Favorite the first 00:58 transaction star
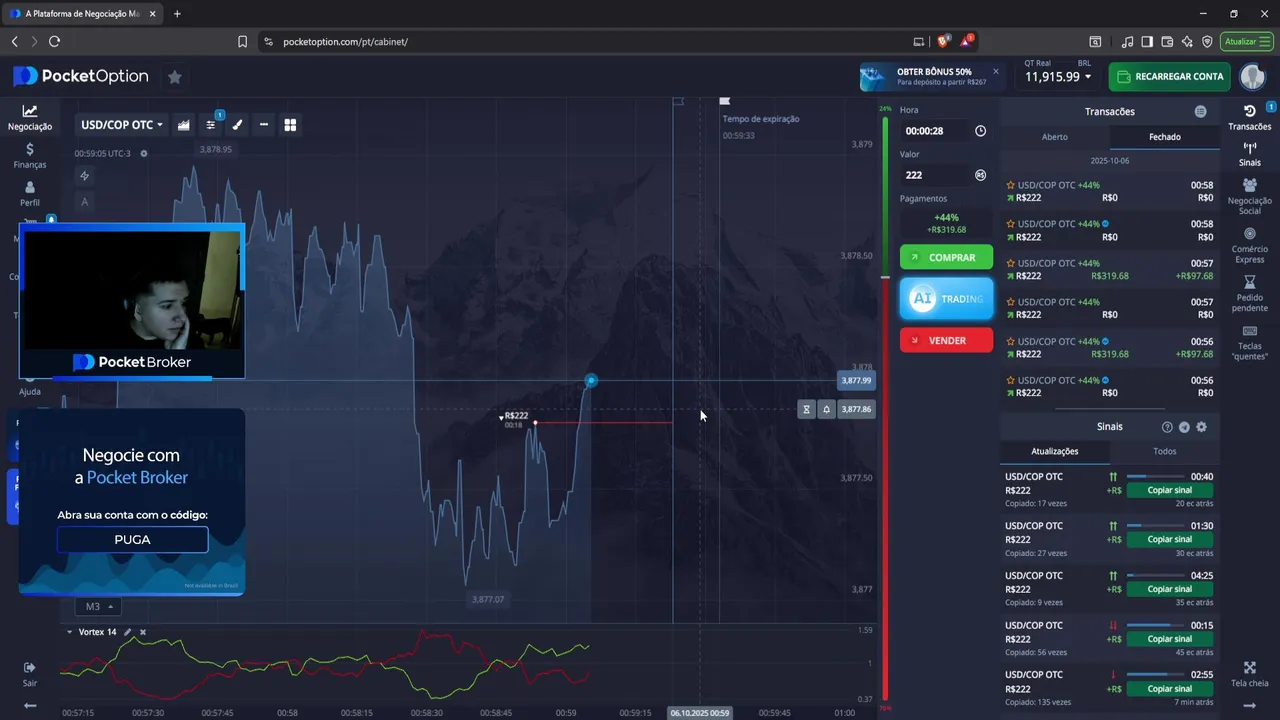Viewport: 1280px width, 720px height. point(1010,185)
